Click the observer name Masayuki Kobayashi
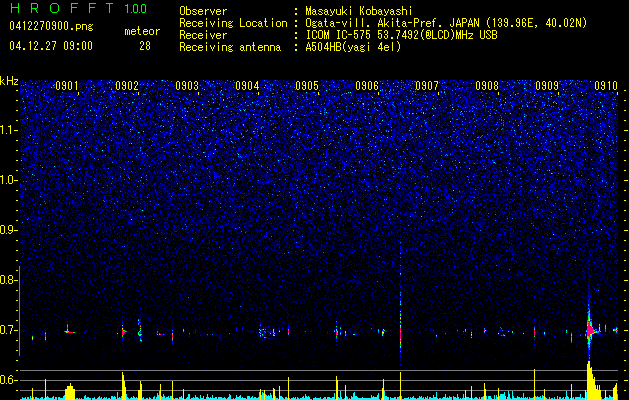Viewport: 629px width, 400px height. tap(359, 11)
